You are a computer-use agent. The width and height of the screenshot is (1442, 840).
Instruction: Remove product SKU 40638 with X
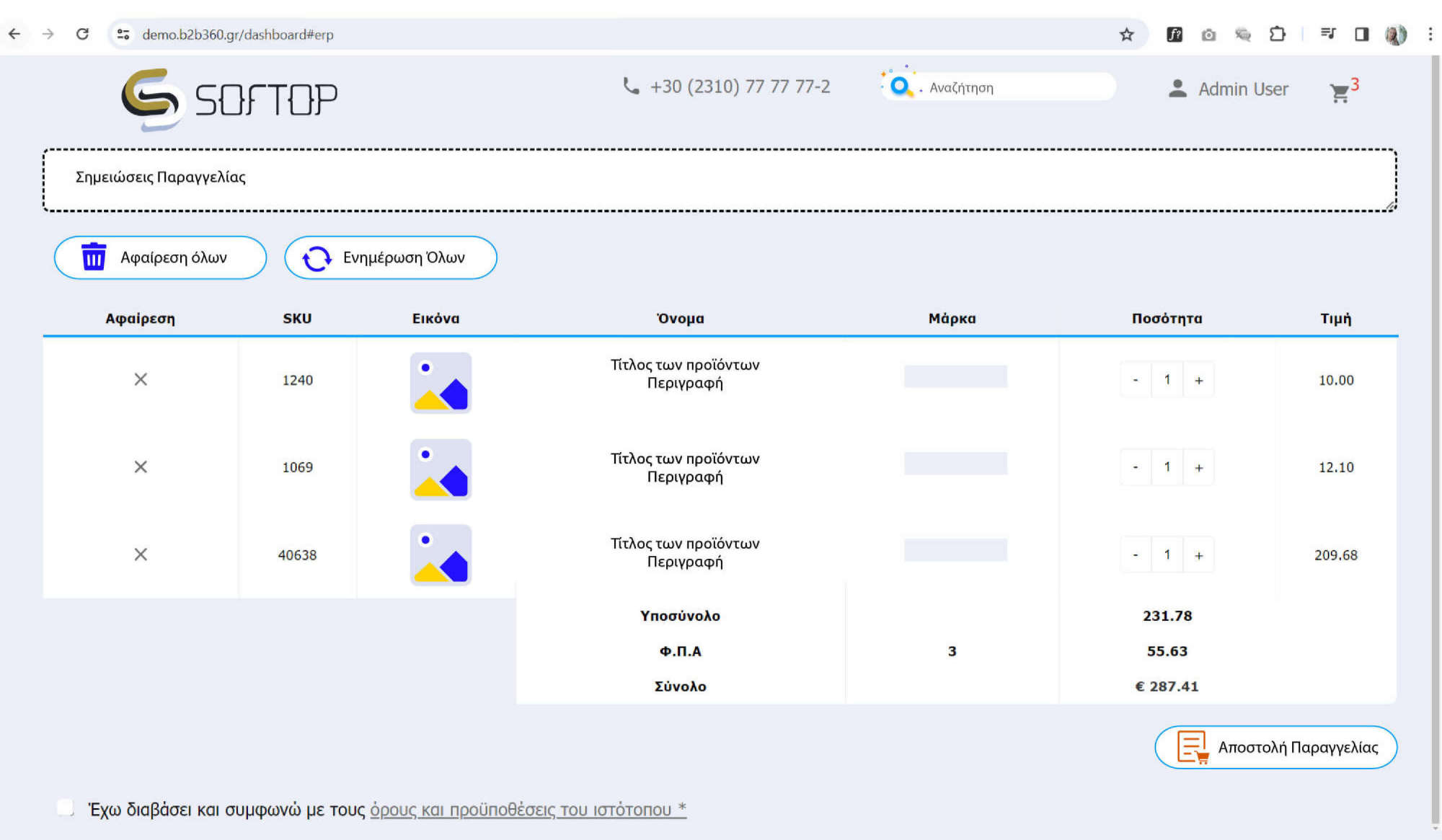coord(141,554)
